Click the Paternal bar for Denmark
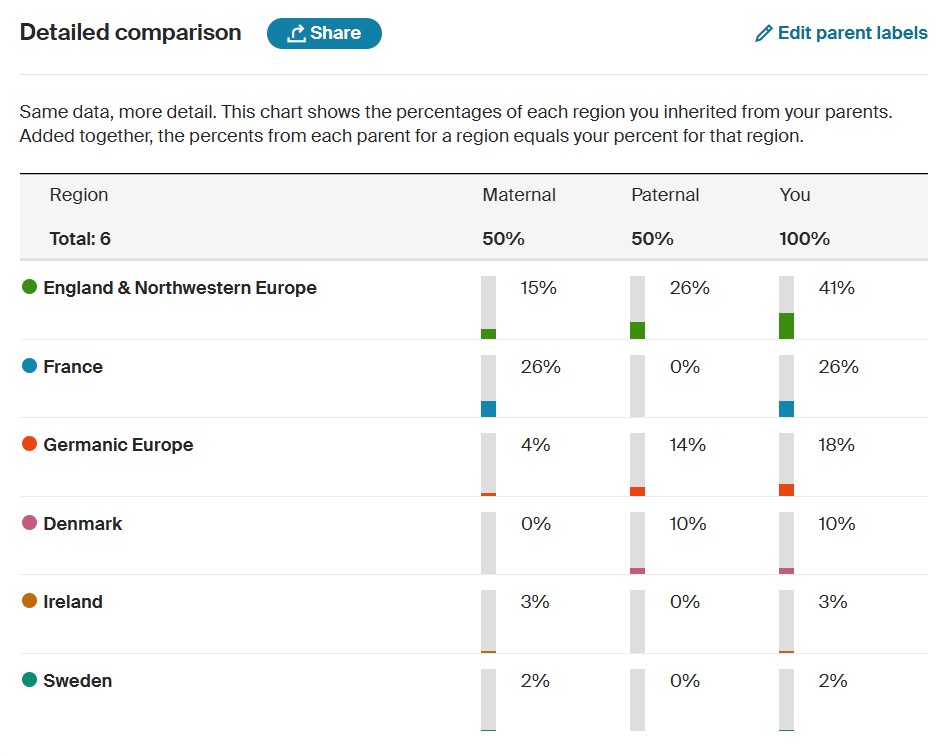This screenshot has height=756, width=940. click(637, 543)
